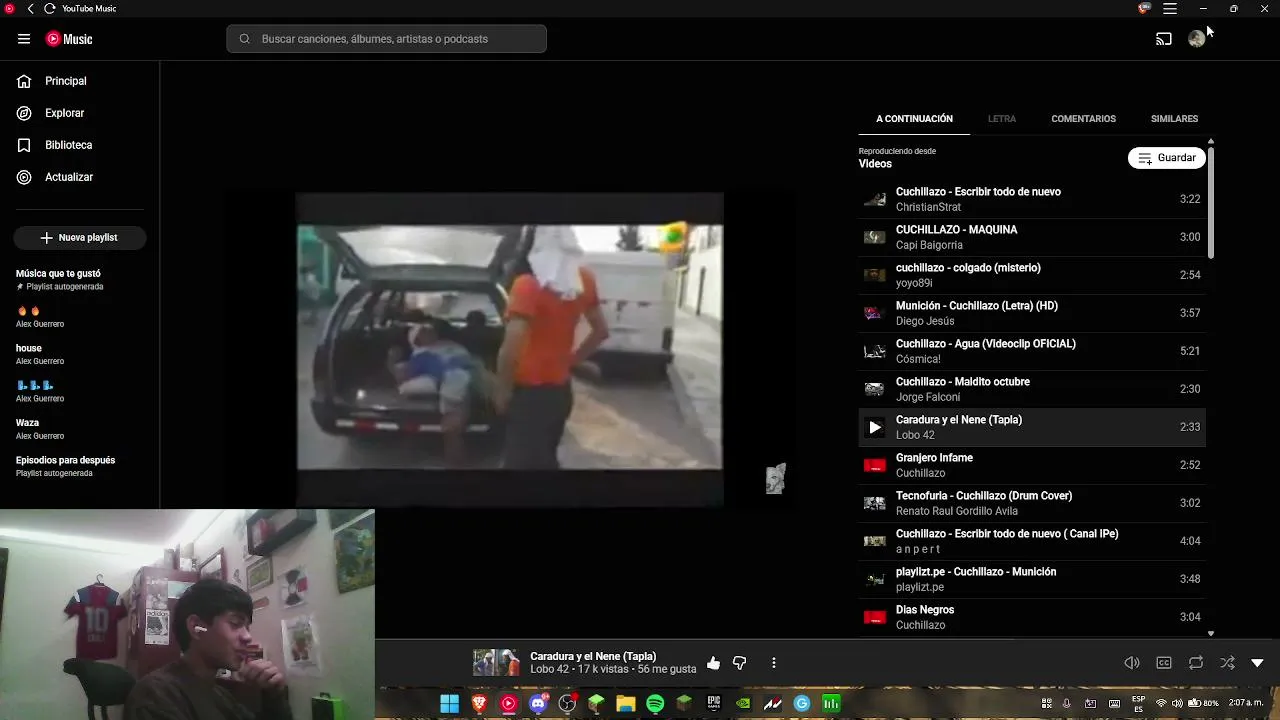This screenshot has height=720, width=1280.
Task: Click thumbnail of 'CUCHILLAZO - MAQUINA' row
Action: [x=875, y=237]
